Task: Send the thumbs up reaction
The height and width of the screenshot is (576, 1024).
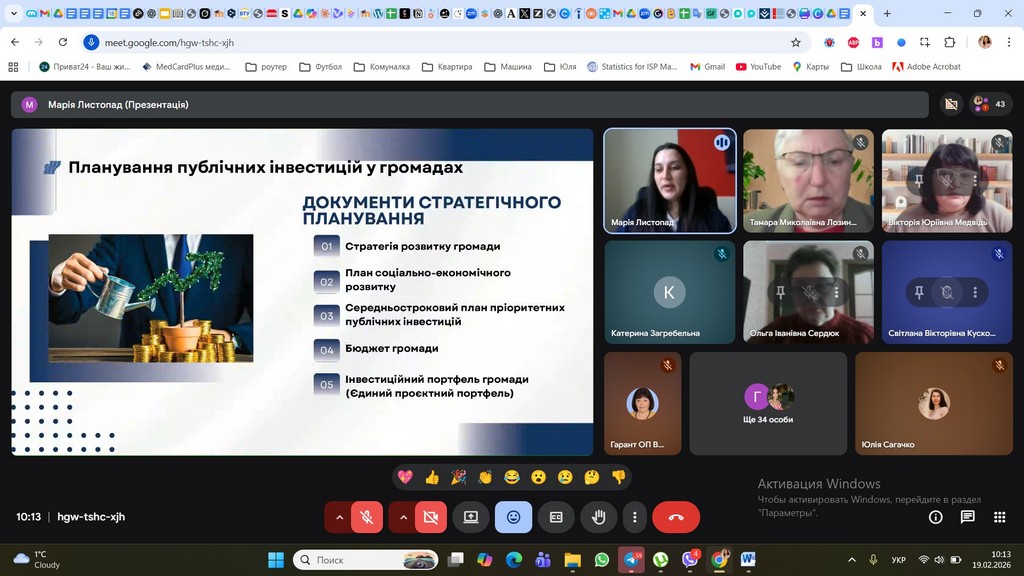Action: tap(432, 477)
